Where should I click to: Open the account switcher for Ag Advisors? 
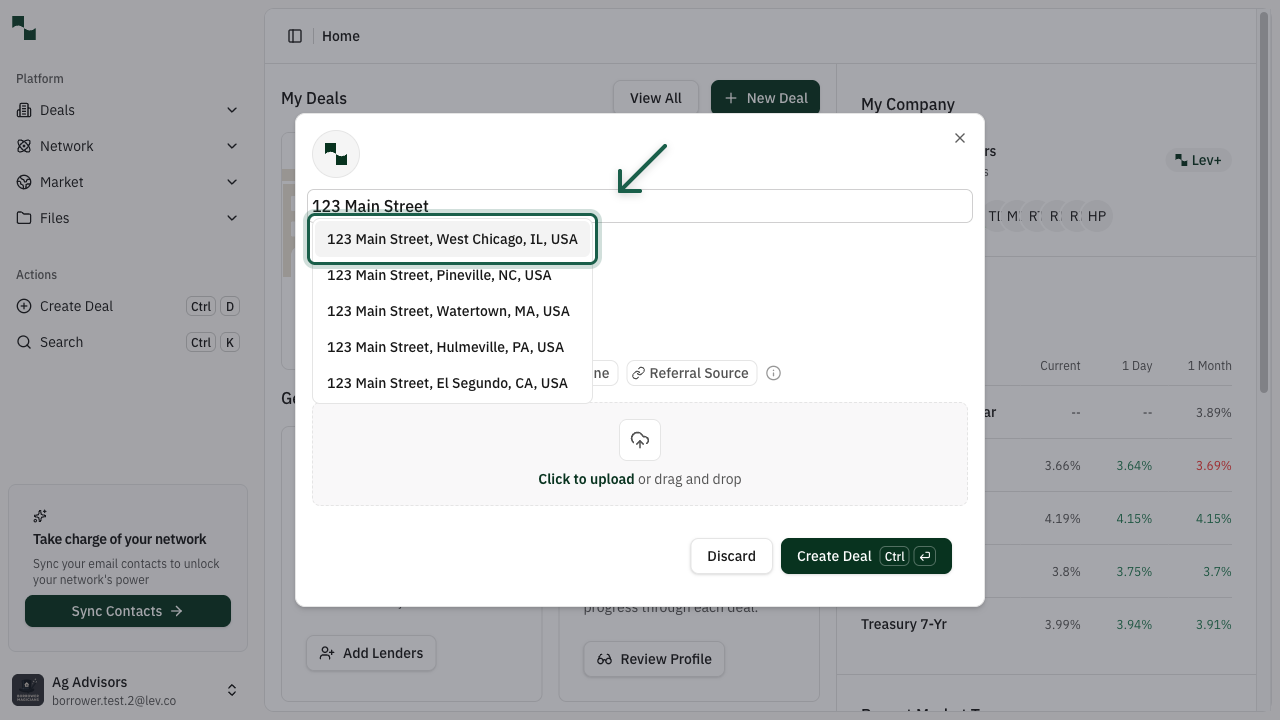232,690
